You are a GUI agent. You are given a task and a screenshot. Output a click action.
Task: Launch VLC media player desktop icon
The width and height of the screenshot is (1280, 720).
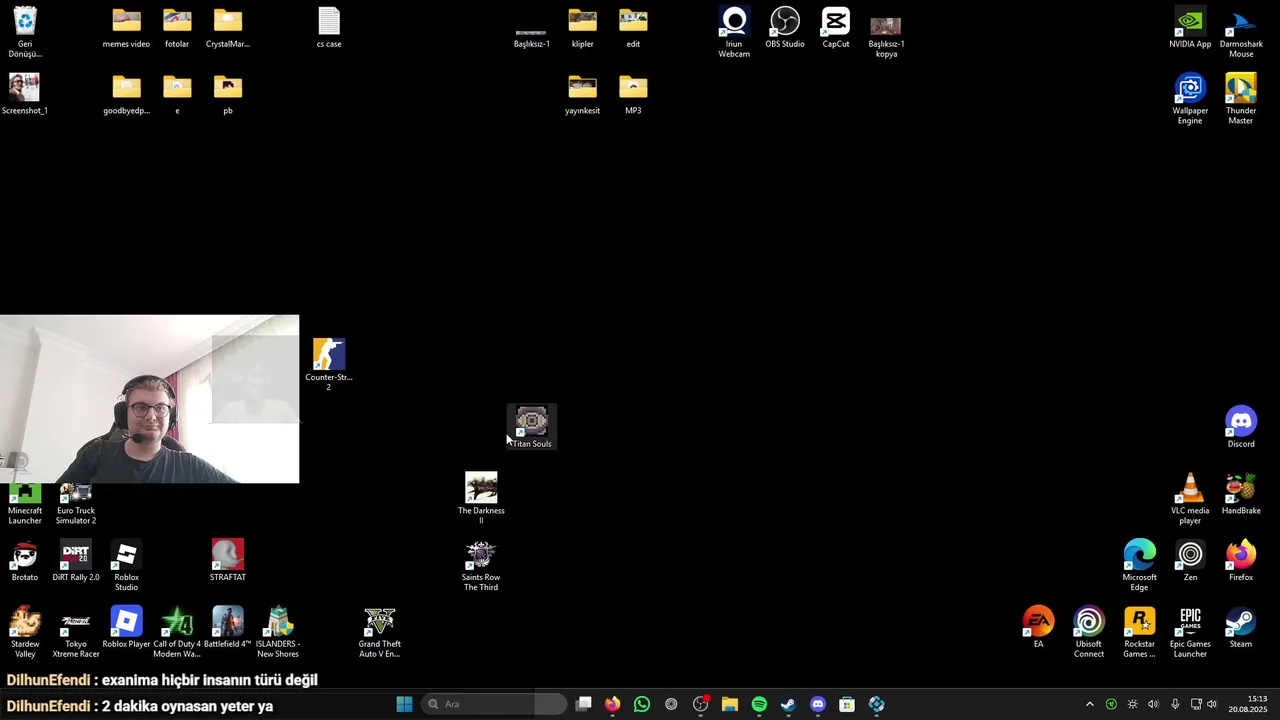pyautogui.click(x=1190, y=498)
